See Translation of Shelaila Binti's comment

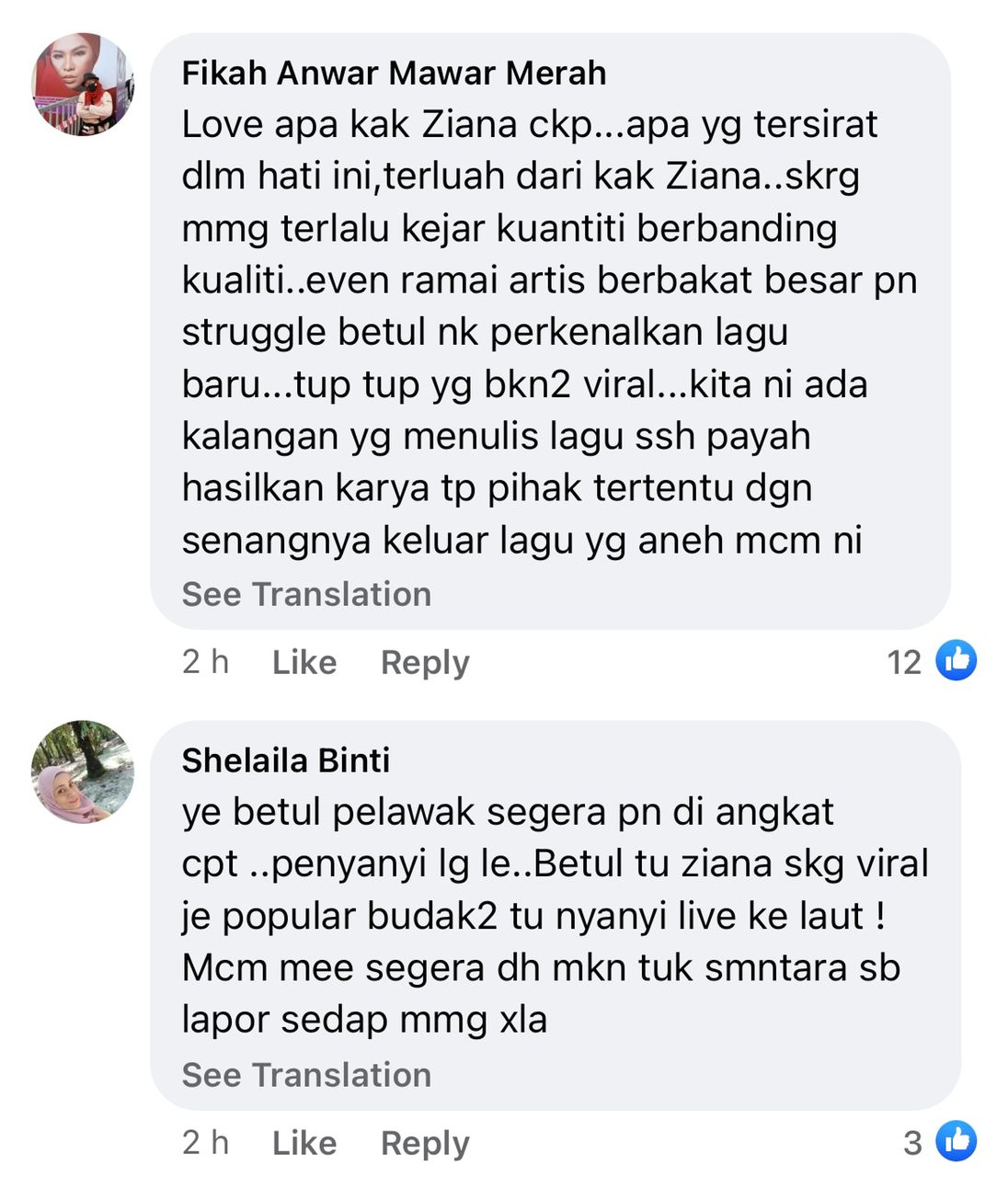click(x=306, y=1074)
